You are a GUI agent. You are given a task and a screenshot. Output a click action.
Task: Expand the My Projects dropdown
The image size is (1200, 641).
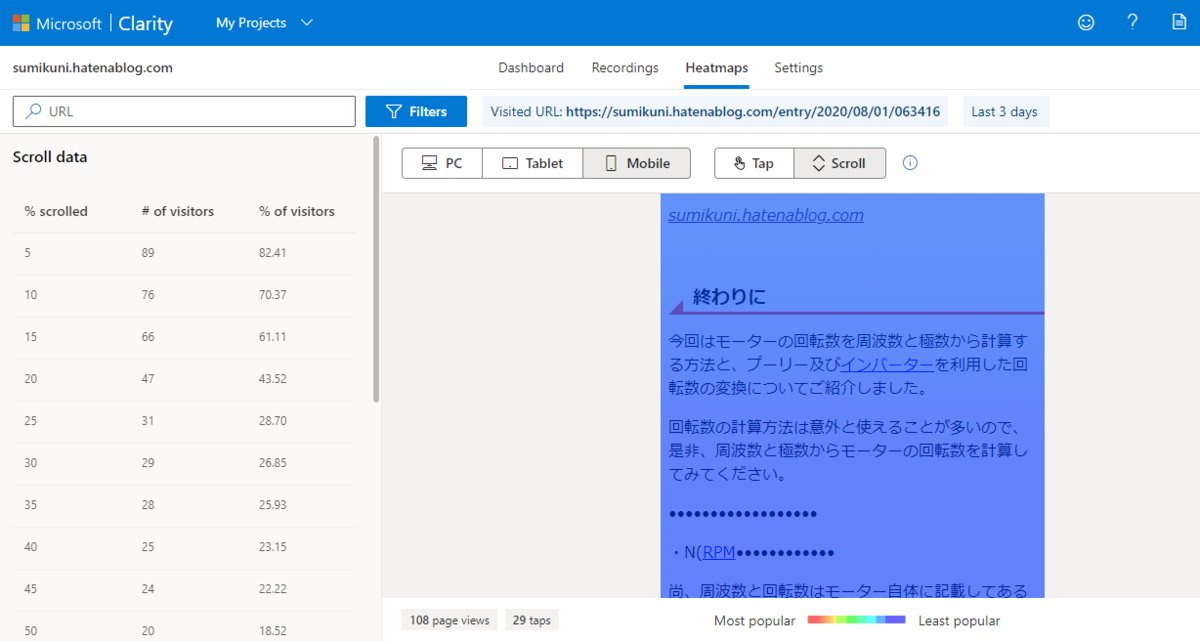(264, 21)
